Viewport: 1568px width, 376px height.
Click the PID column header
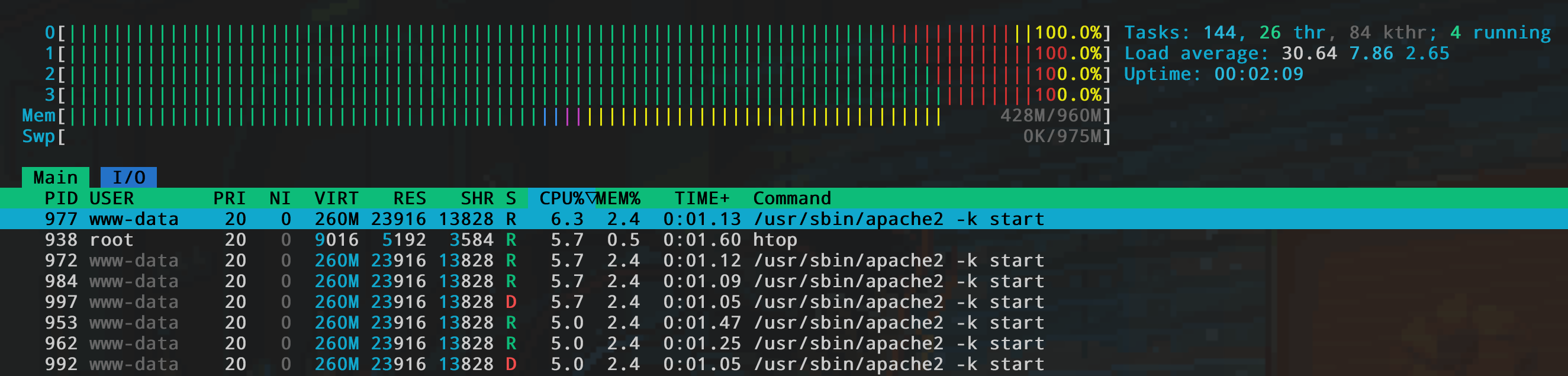pyautogui.click(x=61, y=198)
